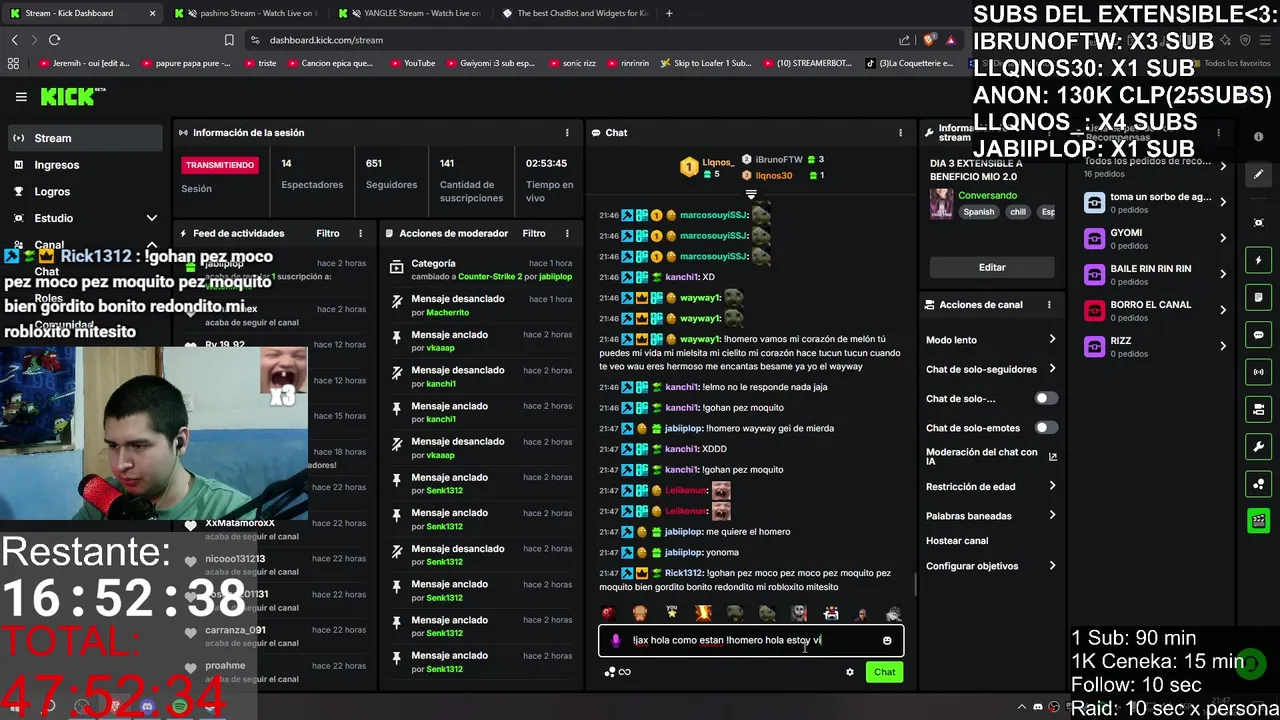Open the Chat panel three-dot menu
The height and width of the screenshot is (720, 1280).
[x=900, y=132]
